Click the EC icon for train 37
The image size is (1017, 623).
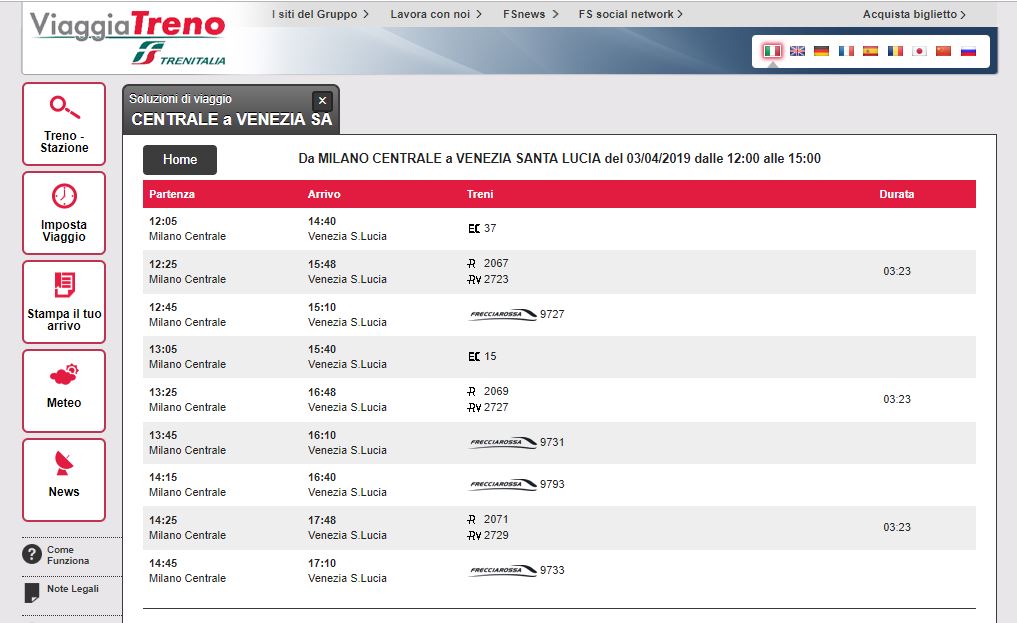pos(474,228)
